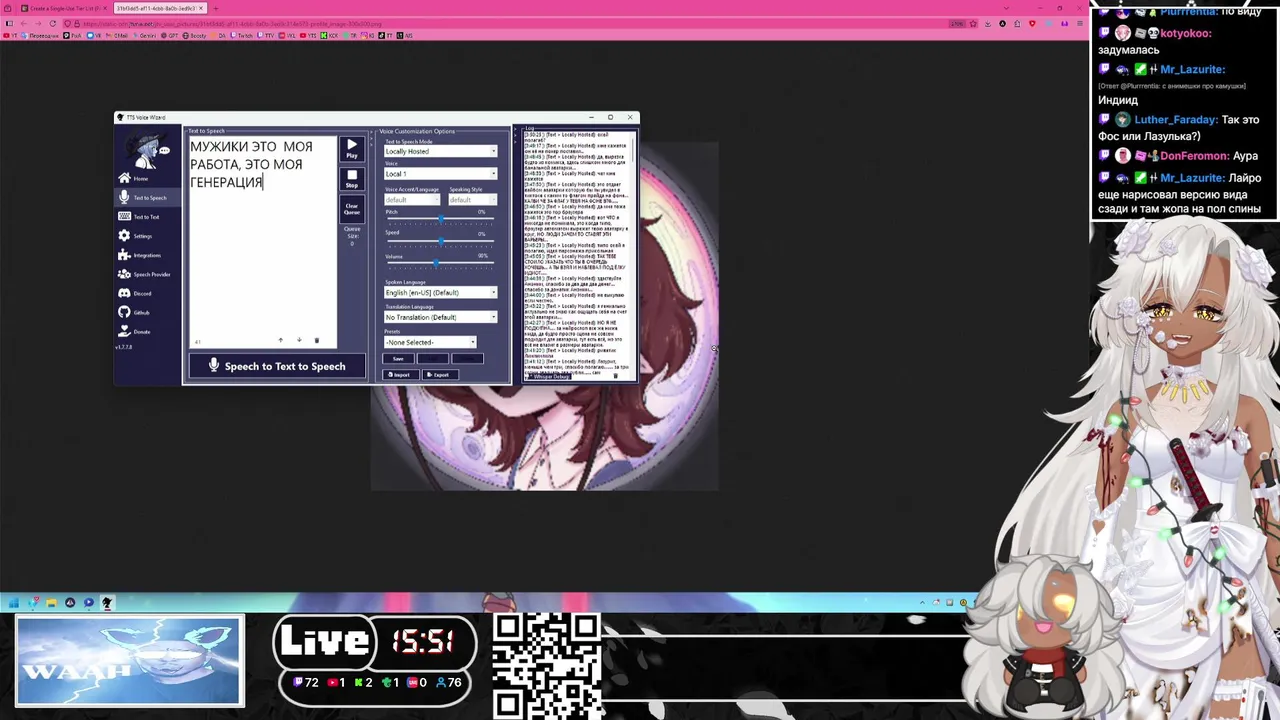The image size is (1280, 720).
Task: Stop the current speech playback
Action: click(x=352, y=179)
